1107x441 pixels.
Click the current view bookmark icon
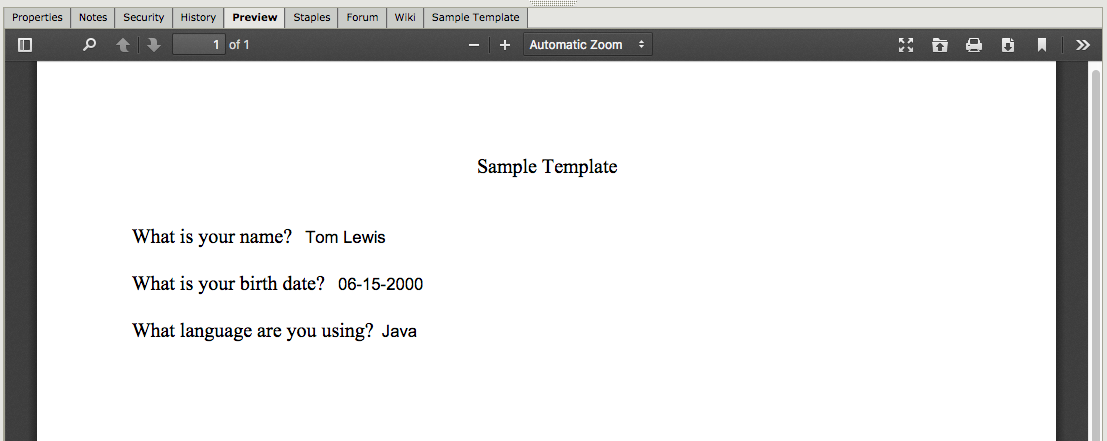(1041, 45)
